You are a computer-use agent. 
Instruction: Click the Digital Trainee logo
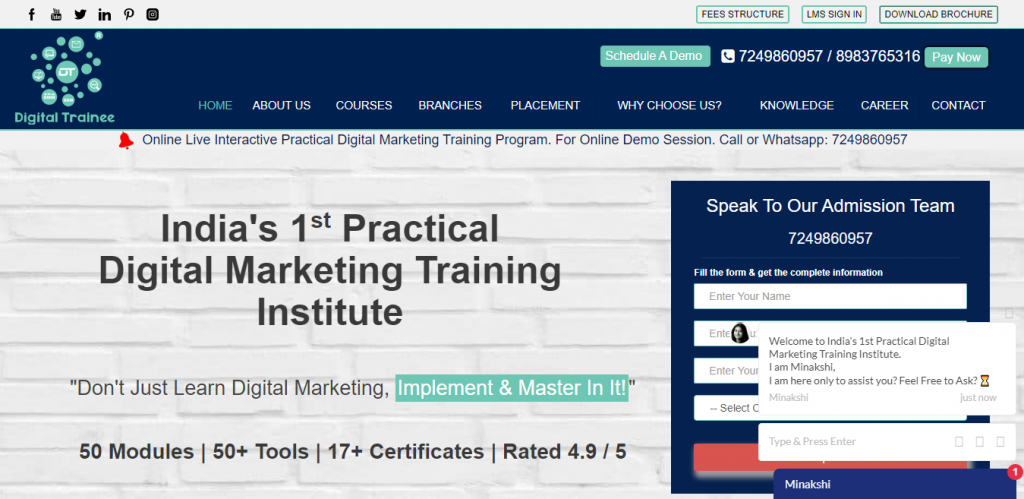point(65,78)
